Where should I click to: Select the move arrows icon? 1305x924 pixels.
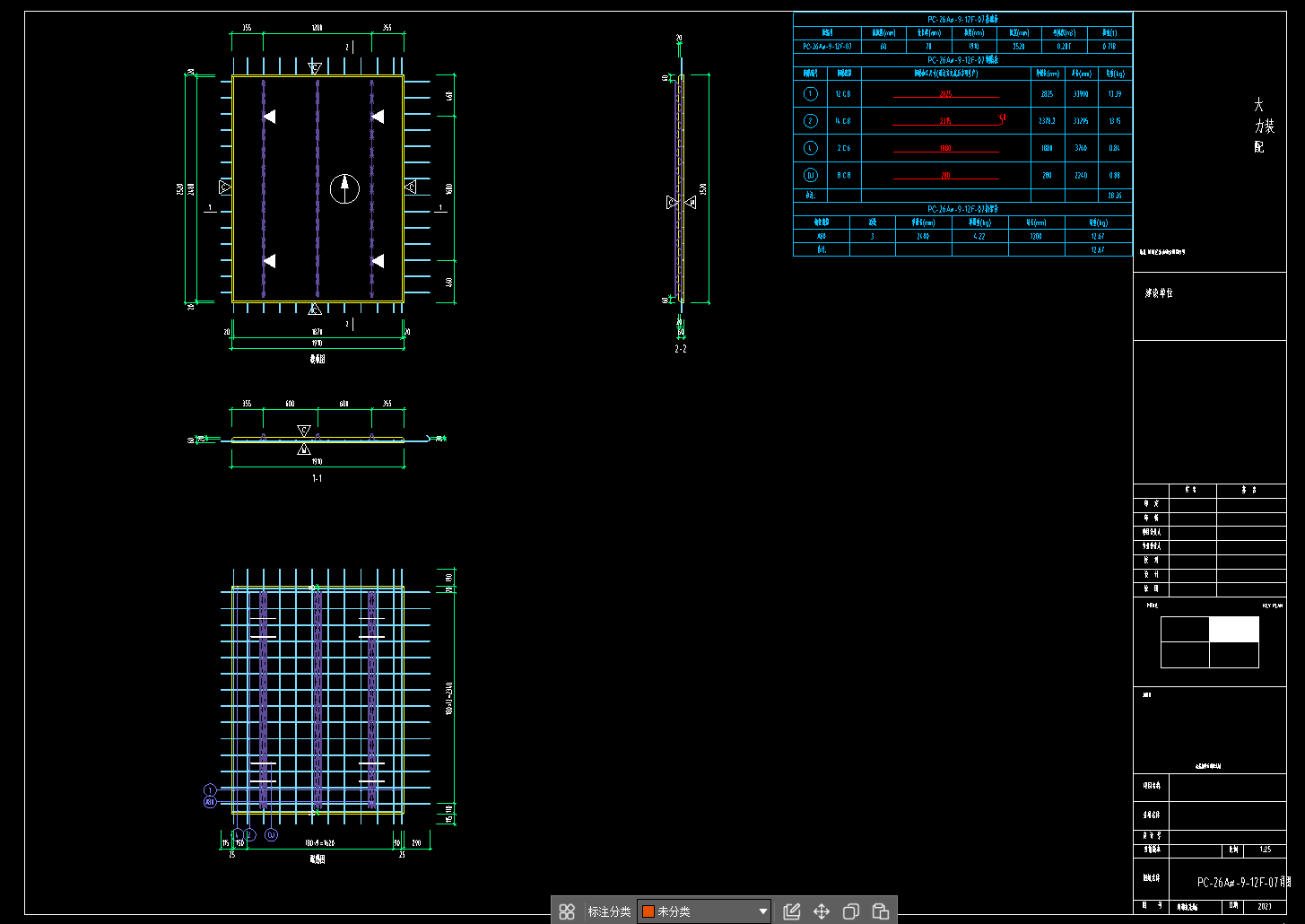point(822,911)
